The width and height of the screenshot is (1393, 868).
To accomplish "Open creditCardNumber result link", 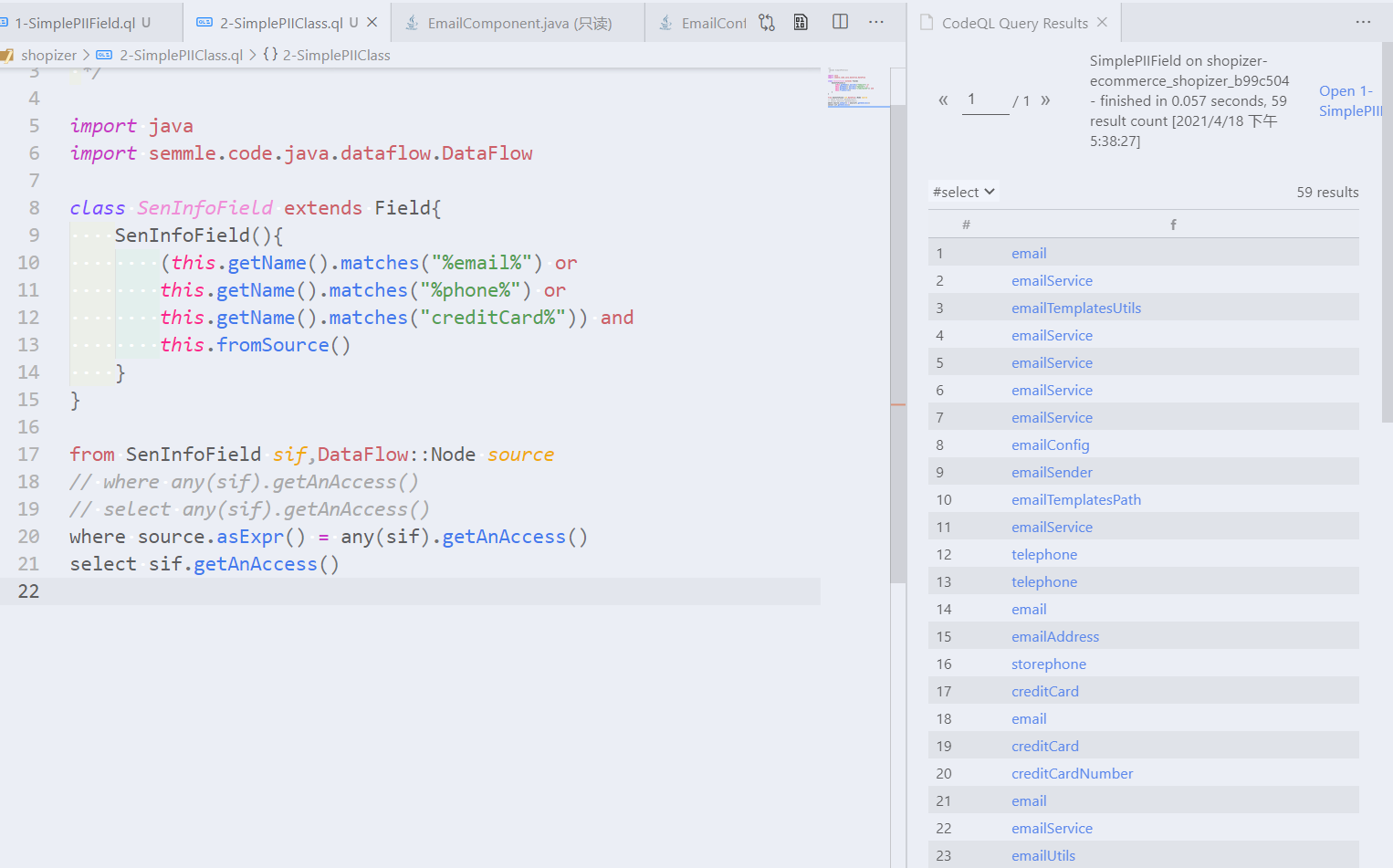I will click(1073, 773).
